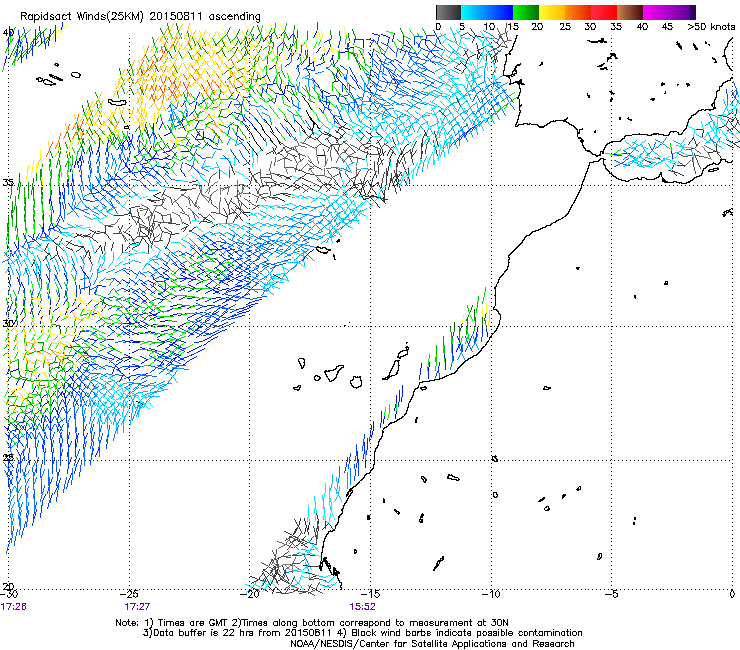The width and height of the screenshot is (740, 650).
Task: Click the chart title 'Rapidscat Winds(25KM) 20150811 ascending'
Action: pyautogui.click(x=140, y=17)
